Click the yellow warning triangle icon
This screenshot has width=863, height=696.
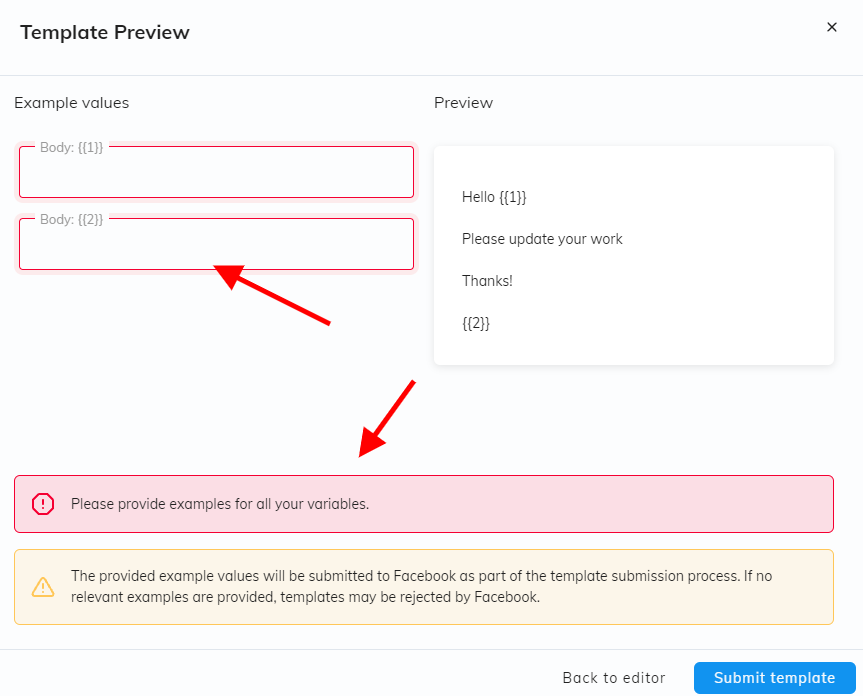(43, 587)
